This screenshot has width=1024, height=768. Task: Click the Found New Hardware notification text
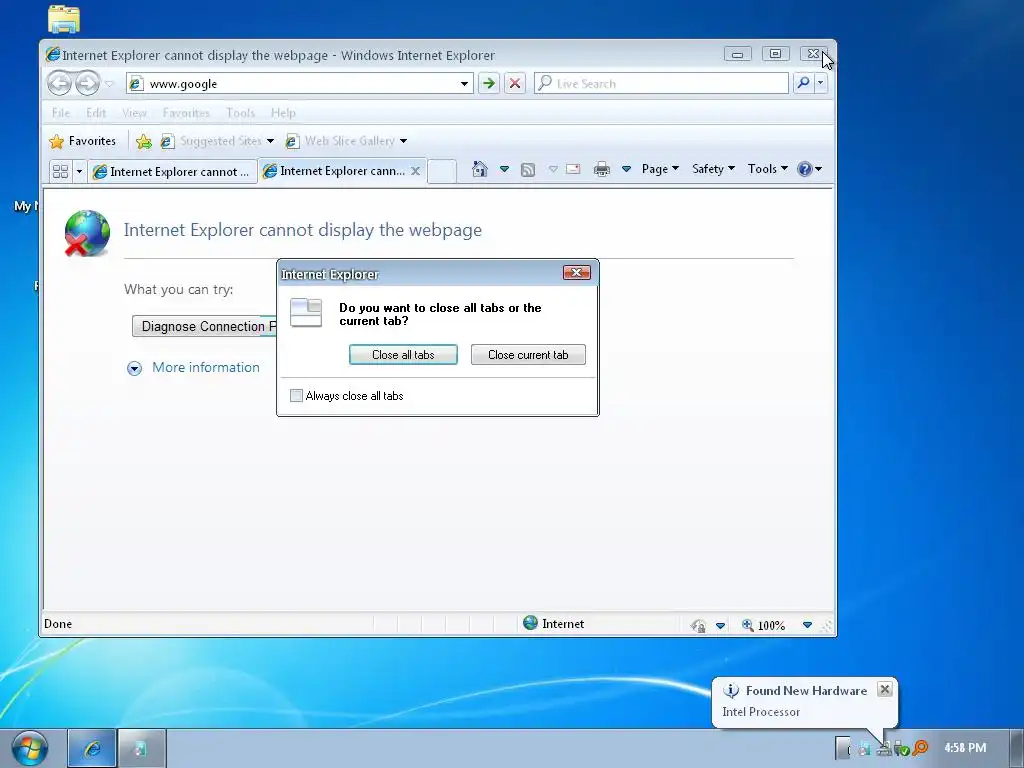point(807,690)
